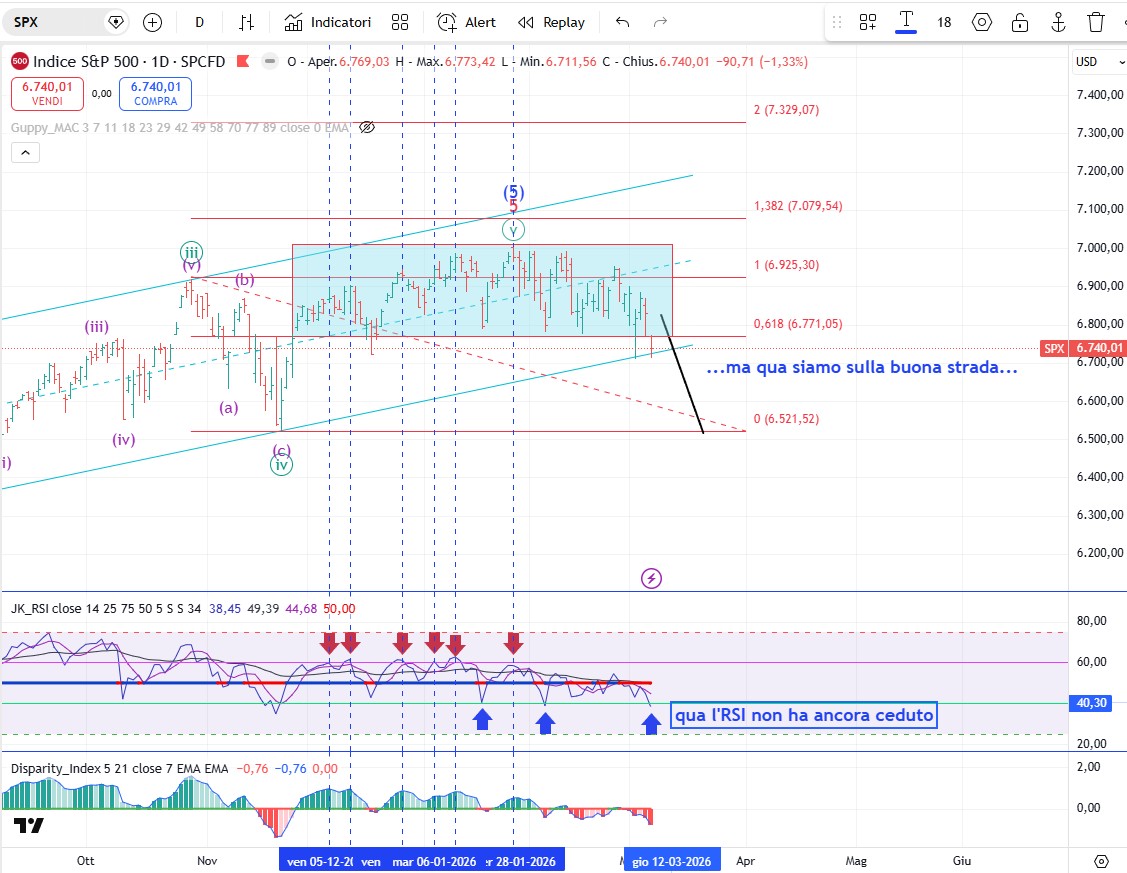Click the date label gio 12-03-2026
The image size is (1127, 873).
672,861
